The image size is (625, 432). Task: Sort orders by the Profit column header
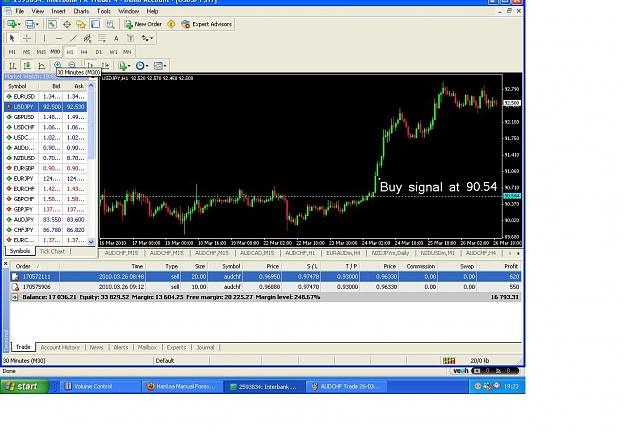coord(499,266)
